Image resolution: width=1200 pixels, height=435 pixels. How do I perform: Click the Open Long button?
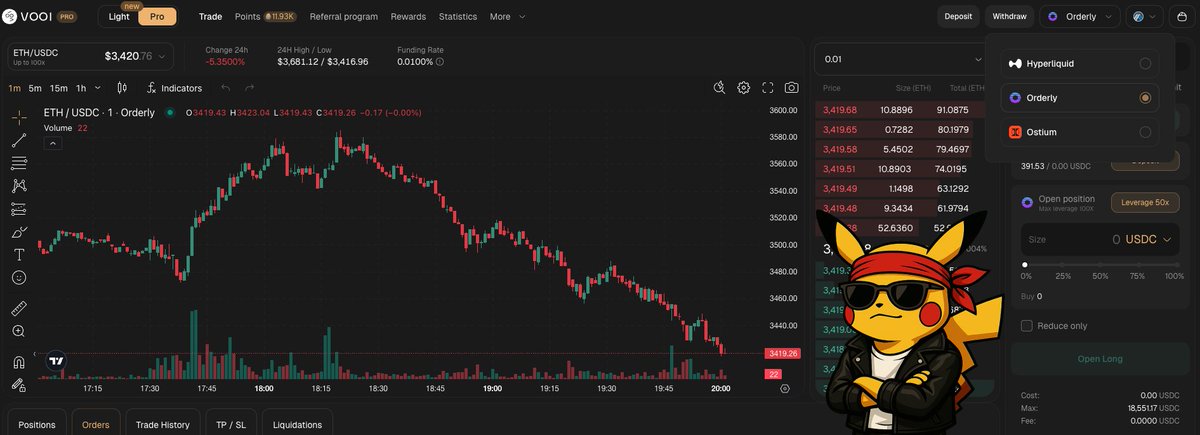click(x=1100, y=359)
